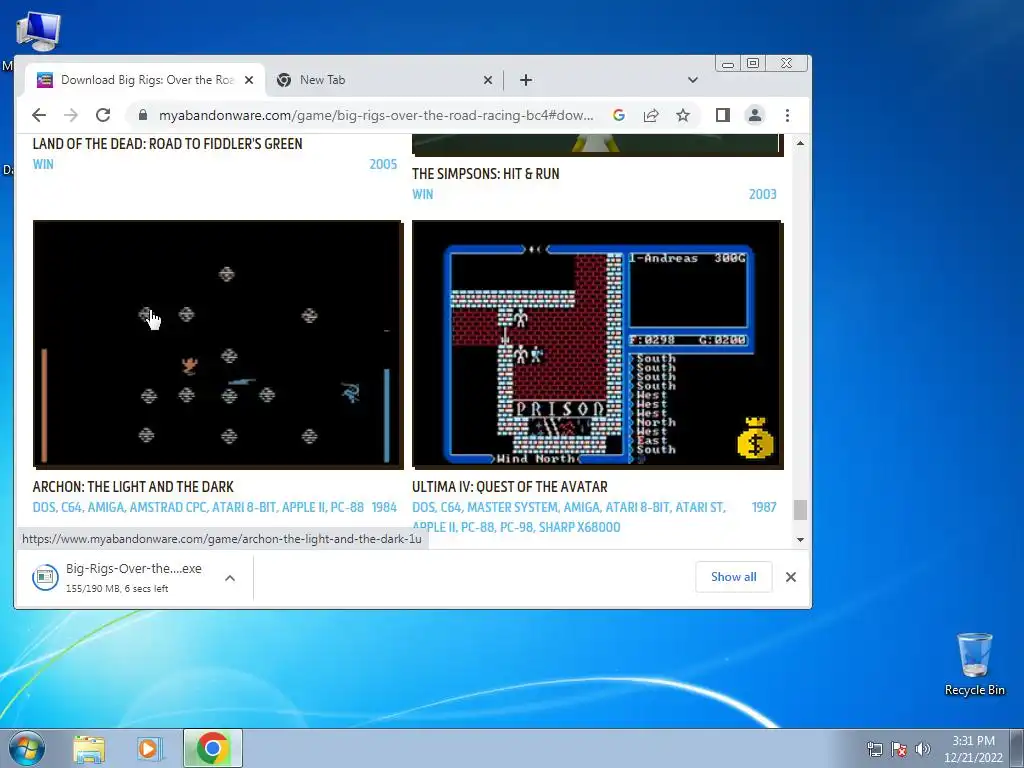Click the page scrollbar up arrow

[x=800, y=143]
